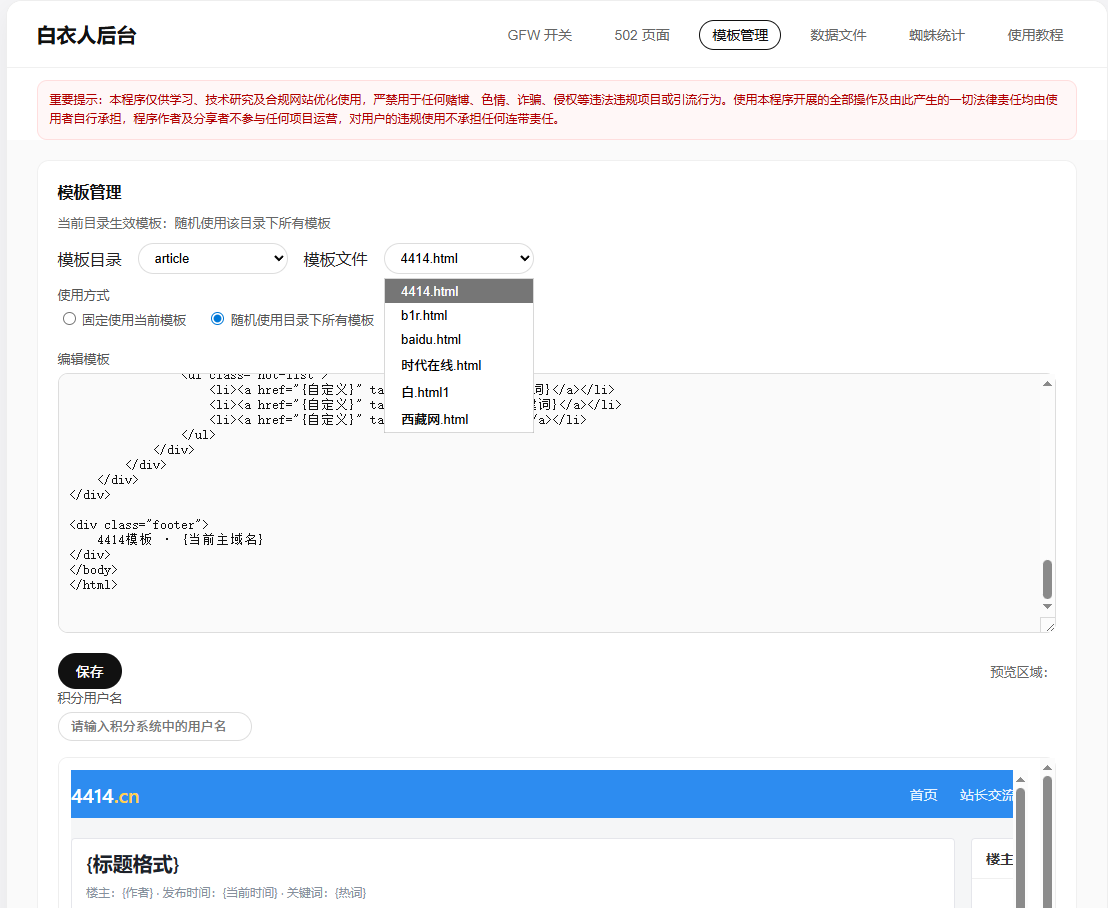
Task: Click the textarea resize handle
Action: pyautogui.click(x=1047, y=625)
